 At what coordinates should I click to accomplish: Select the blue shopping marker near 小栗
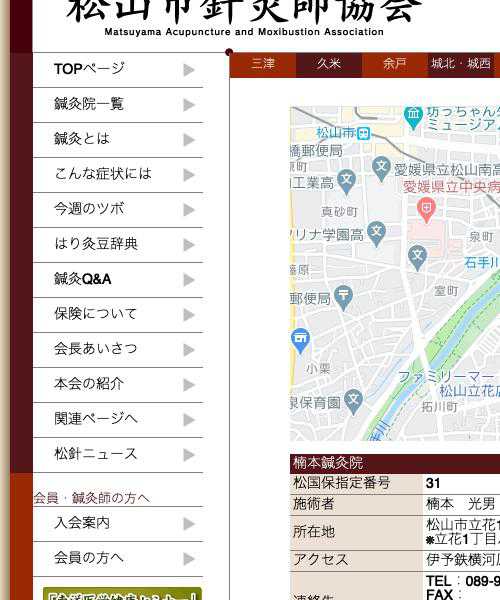click(300, 340)
